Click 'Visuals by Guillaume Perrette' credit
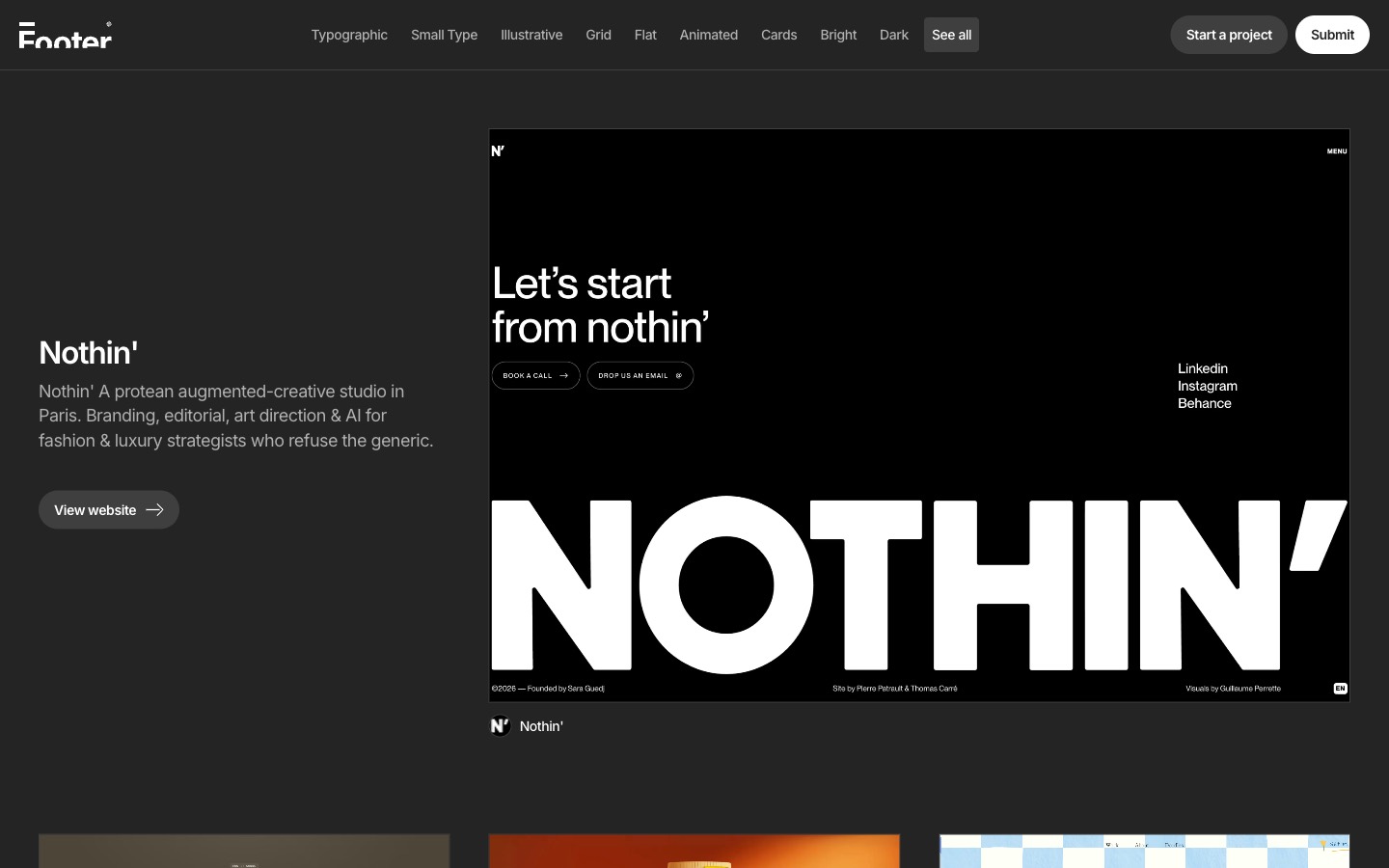This screenshot has width=1389, height=868. point(1234,689)
